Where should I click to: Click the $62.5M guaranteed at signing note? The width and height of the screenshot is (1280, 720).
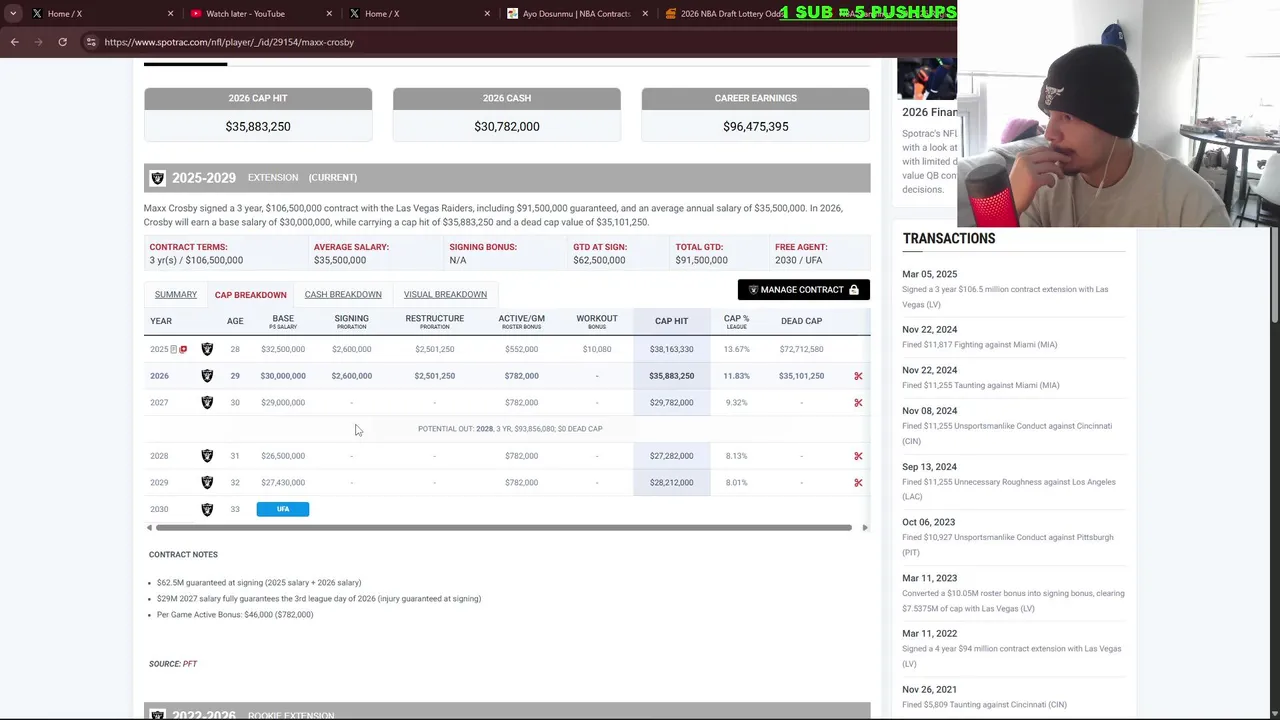(259, 583)
